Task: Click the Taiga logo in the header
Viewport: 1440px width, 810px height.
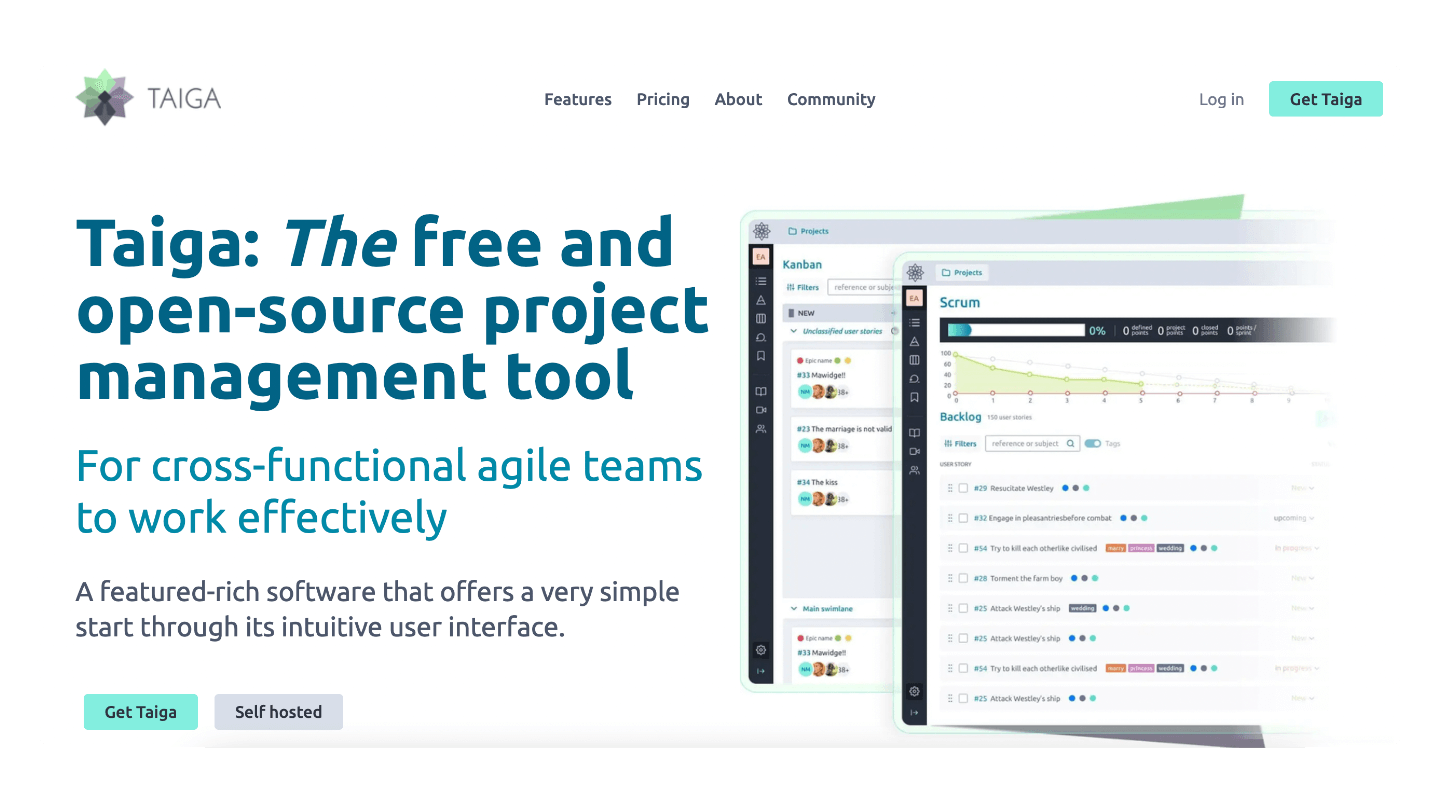Action: 148,98
